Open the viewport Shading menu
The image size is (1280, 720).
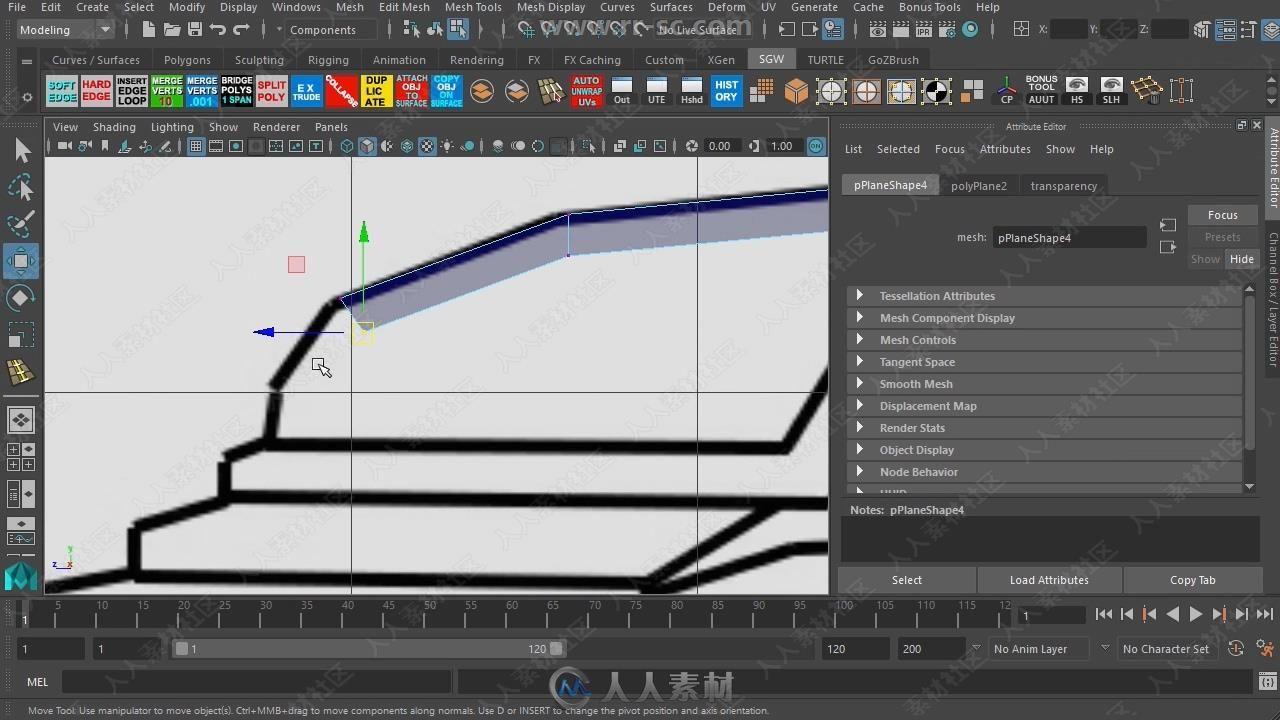pyautogui.click(x=114, y=127)
